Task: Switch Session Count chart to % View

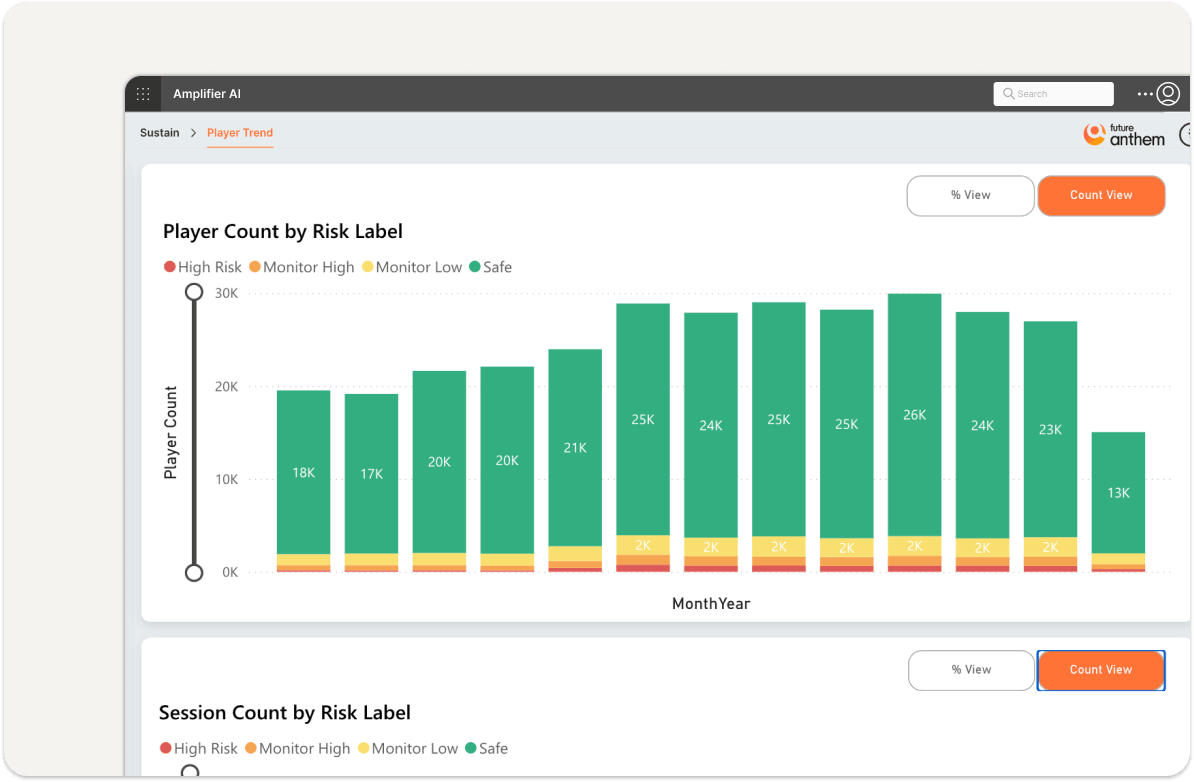Action: [971, 670]
